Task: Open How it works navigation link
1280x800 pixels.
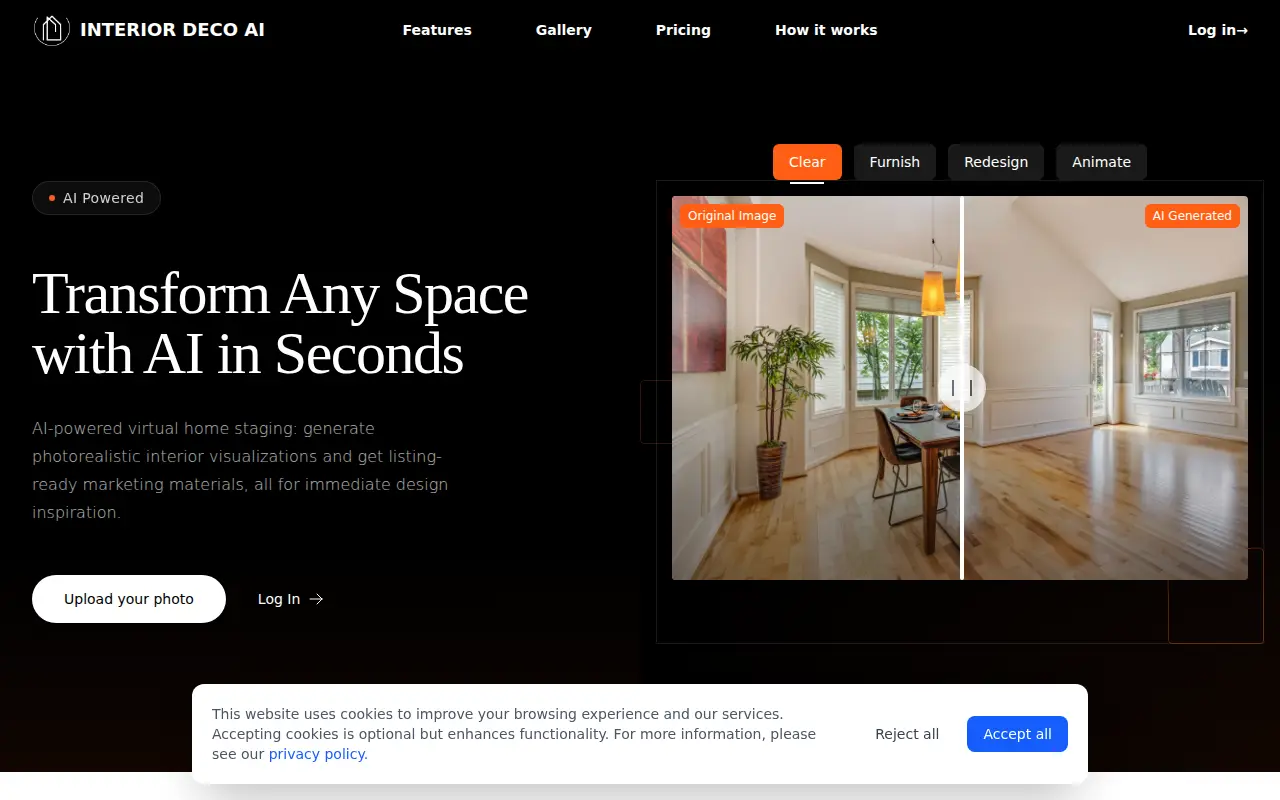Action: [x=826, y=30]
